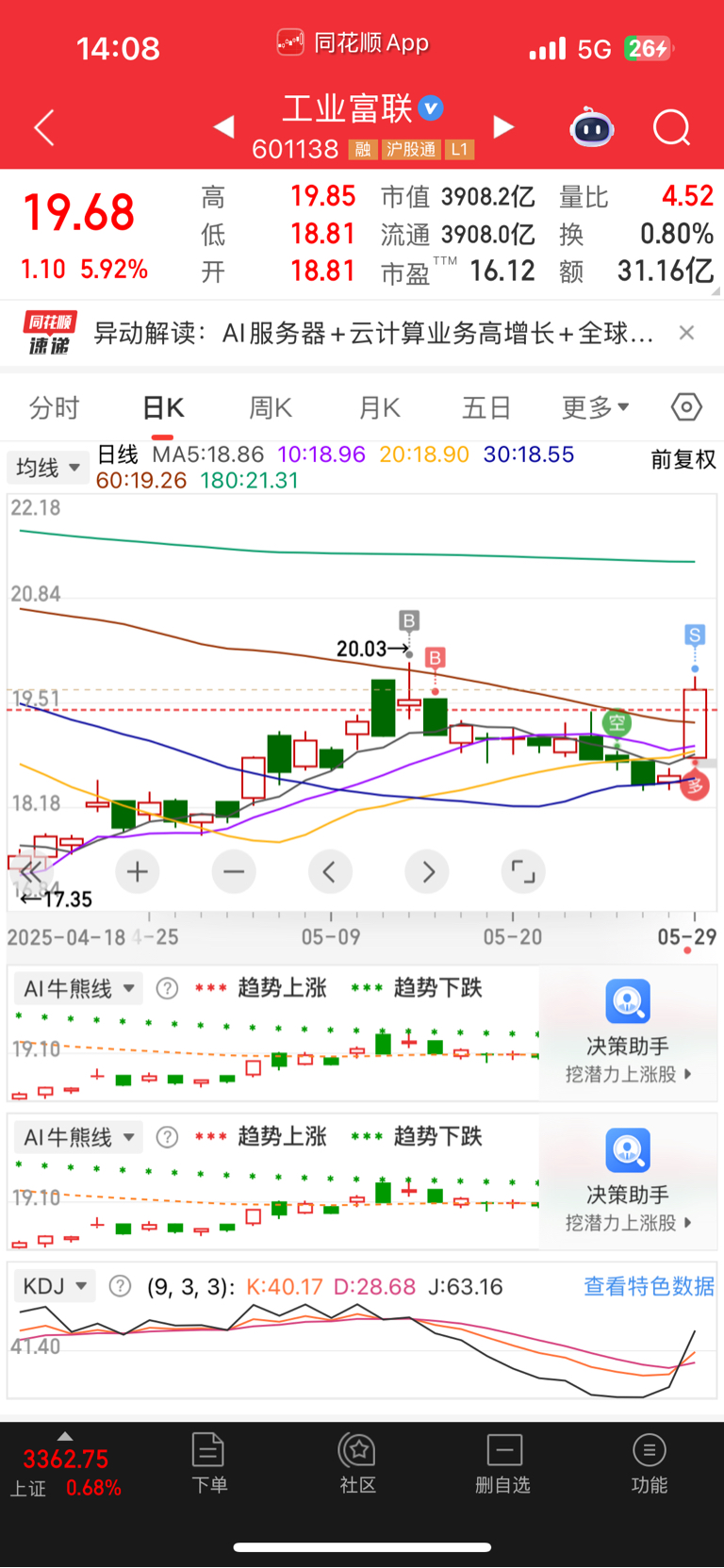724x1568 pixels.
Task: Open search with the magnifier icon
Action: click(672, 127)
